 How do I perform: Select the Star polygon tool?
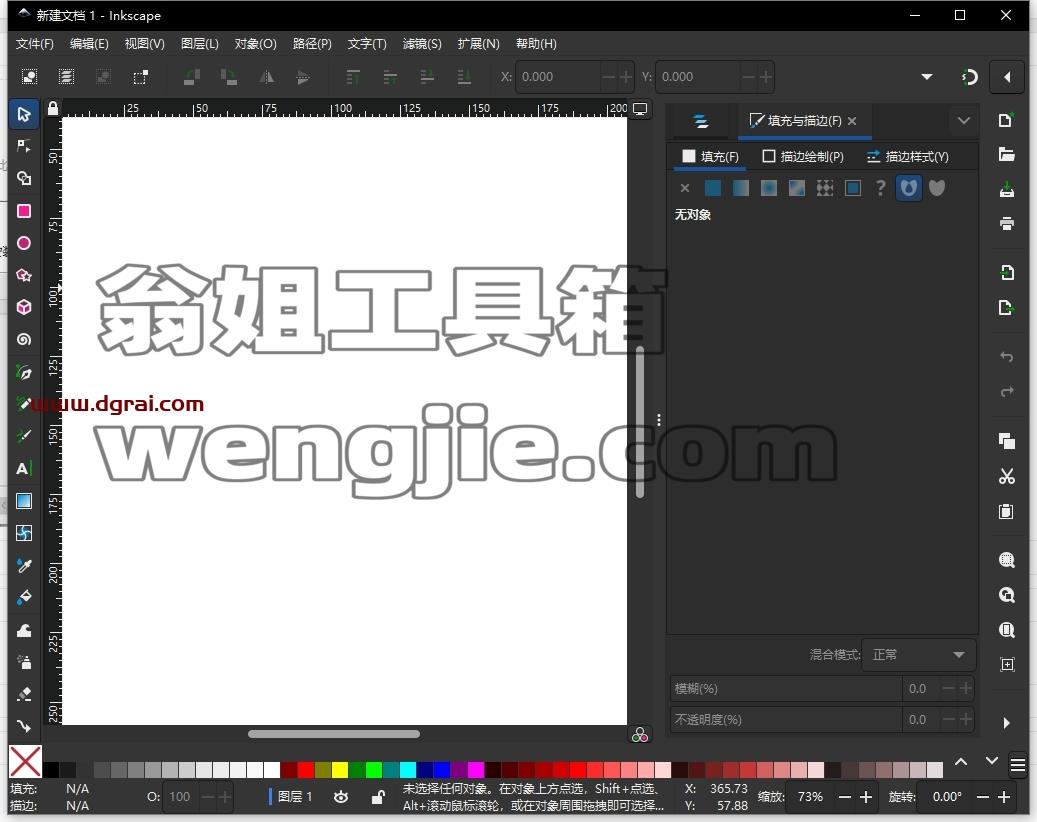[24, 275]
